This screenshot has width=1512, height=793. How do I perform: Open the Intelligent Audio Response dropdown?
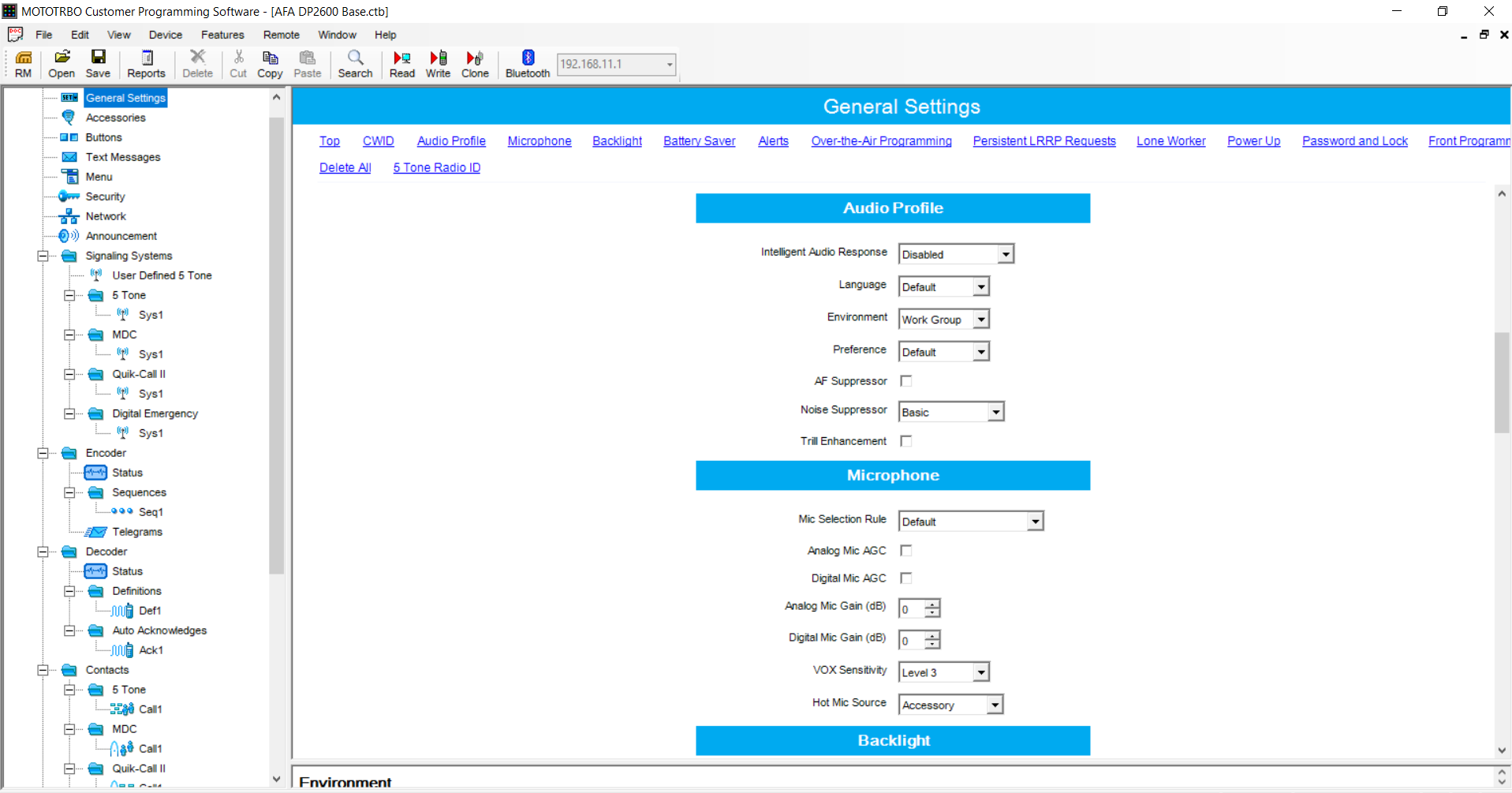(1006, 254)
